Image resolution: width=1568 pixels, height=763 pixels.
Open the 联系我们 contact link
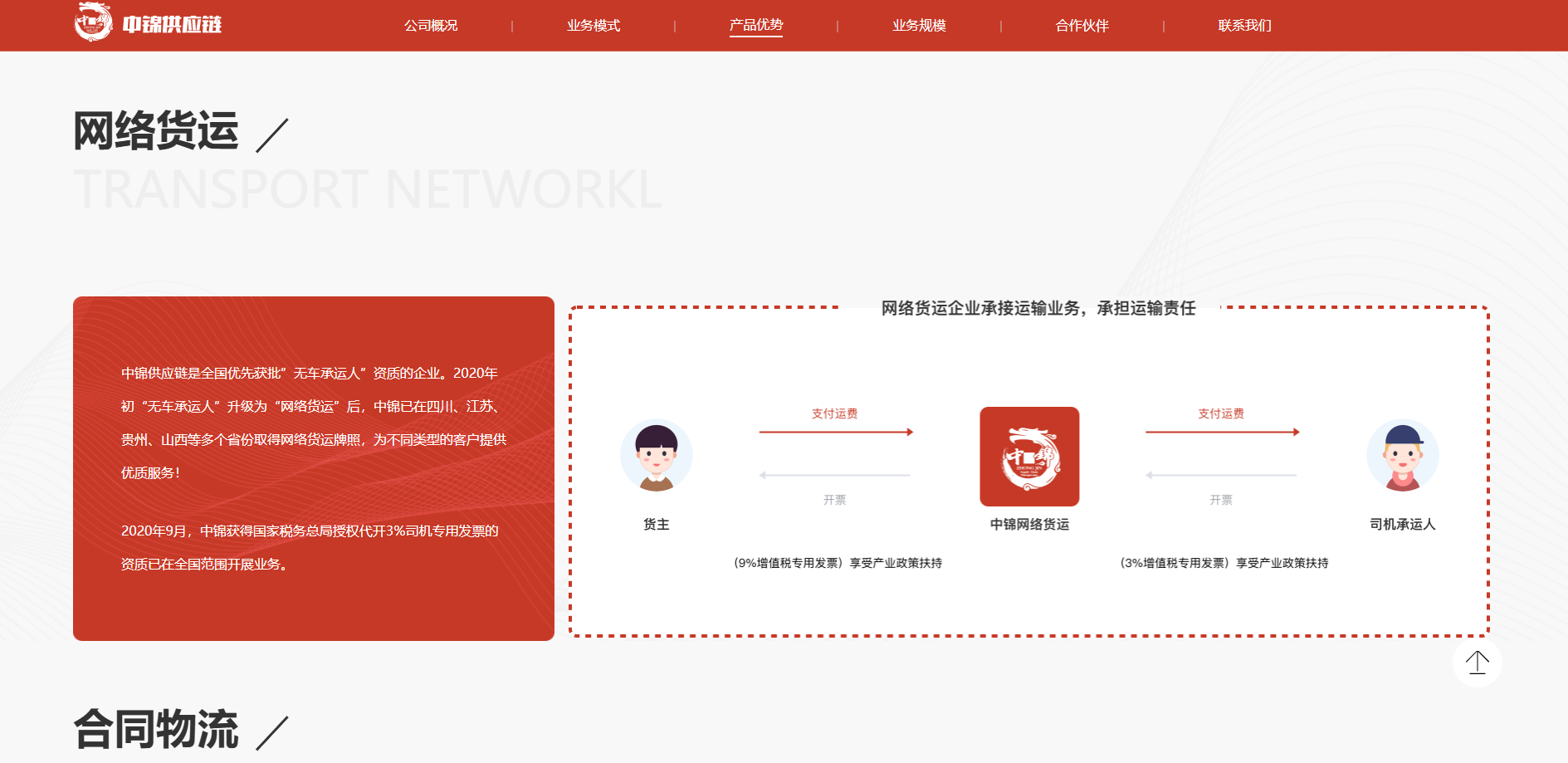coord(1244,26)
